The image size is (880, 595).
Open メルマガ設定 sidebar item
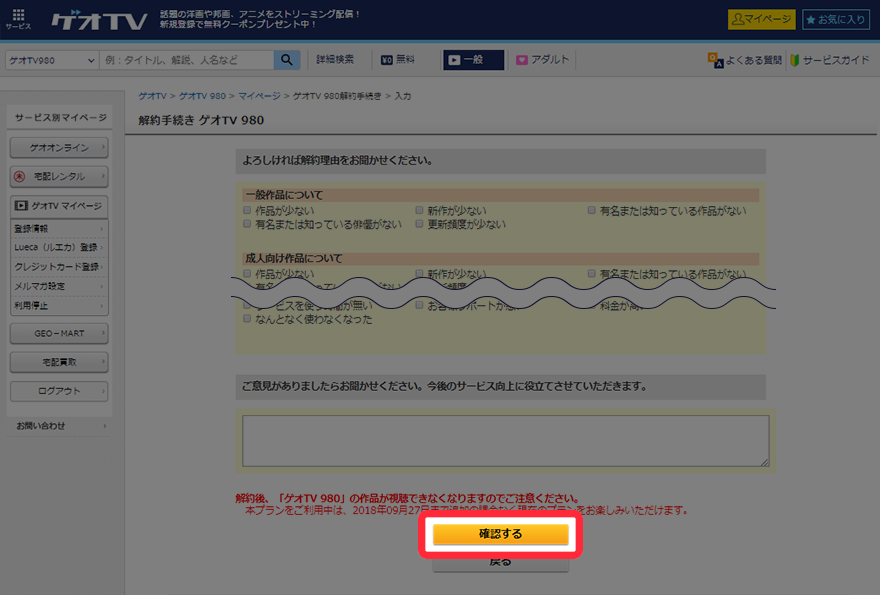point(59,286)
